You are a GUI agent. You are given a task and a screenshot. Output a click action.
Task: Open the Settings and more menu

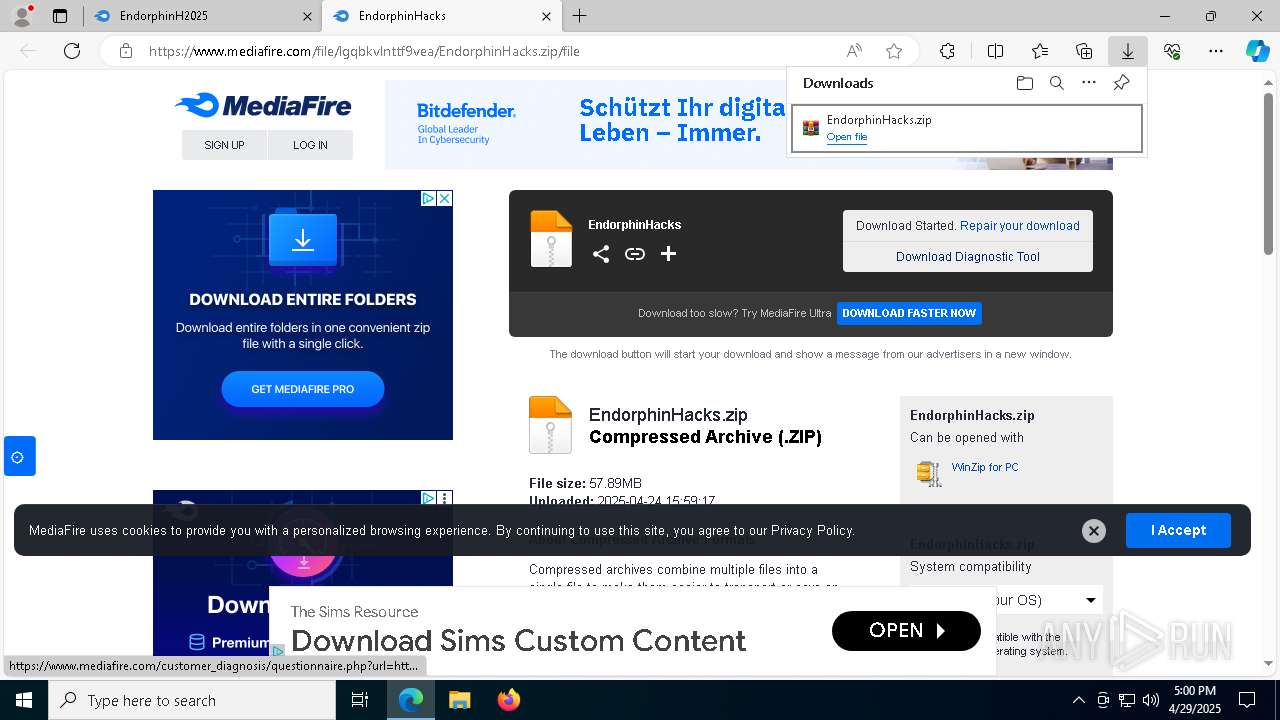1216,51
